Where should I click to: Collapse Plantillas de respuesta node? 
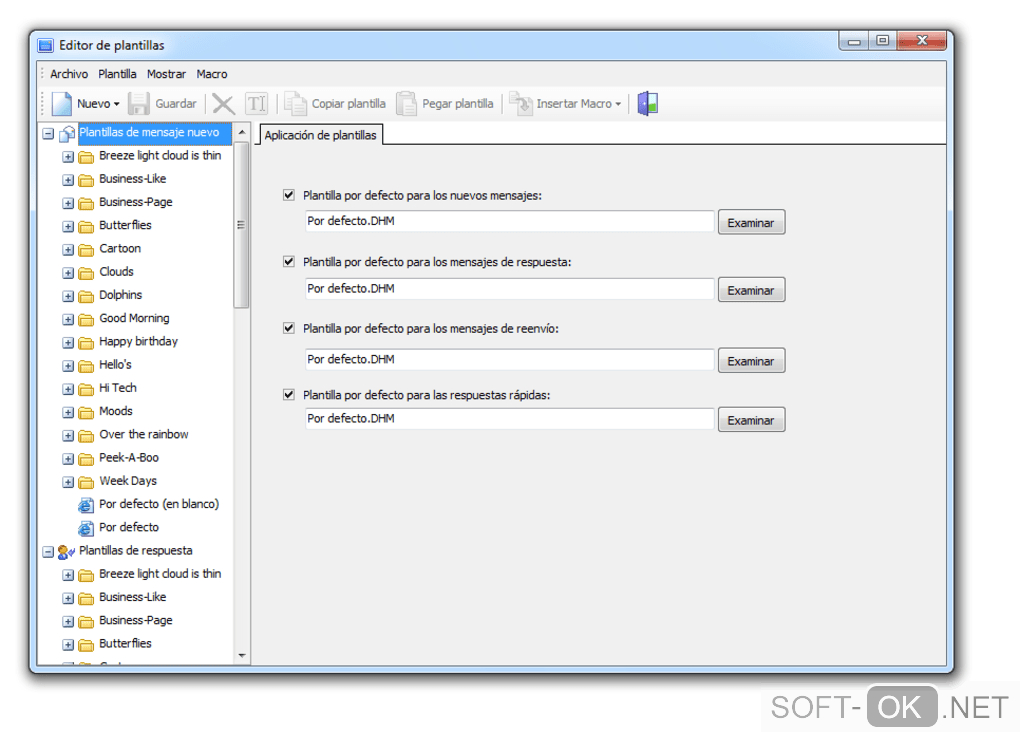(x=48, y=552)
